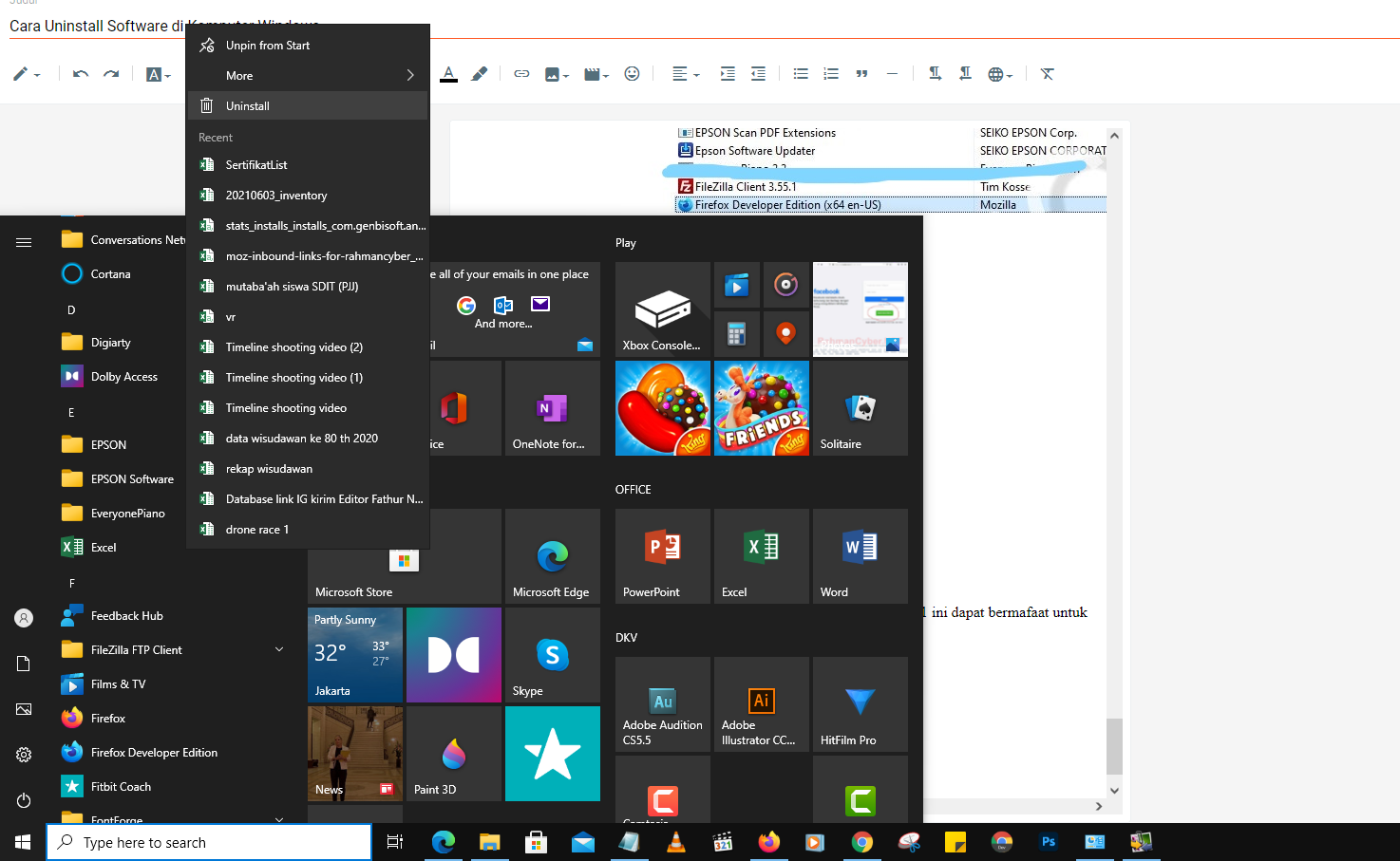The image size is (1400, 861).
Task: Click the Task View taskbar button
Action: tap(395, 842)
